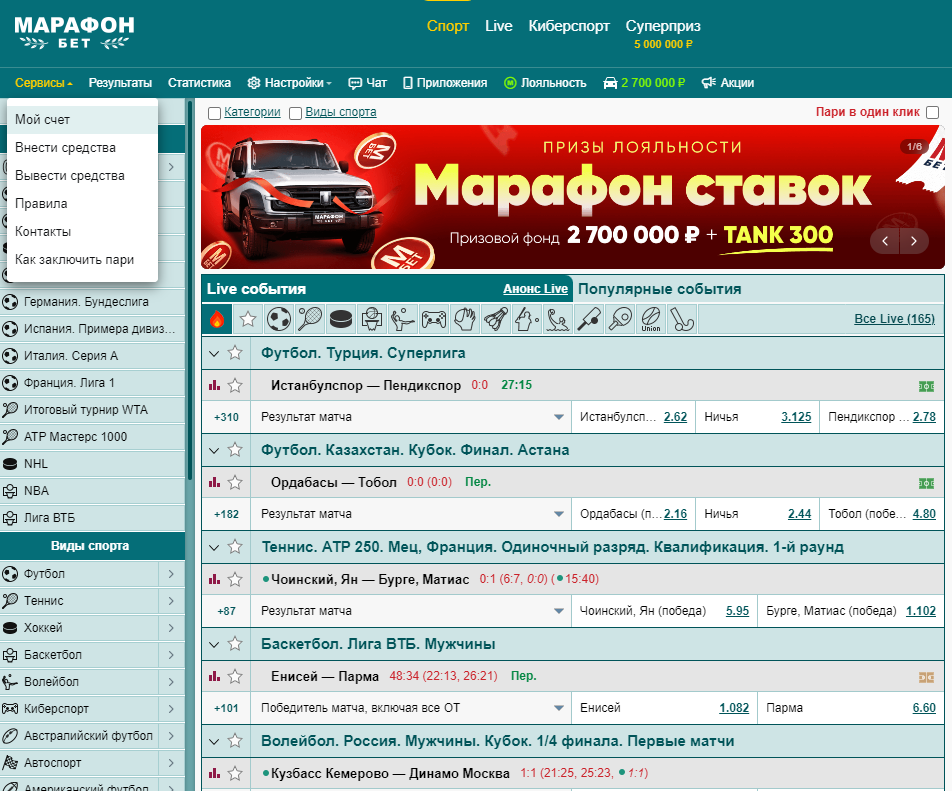This screenshot has height=791, width=952.
Task: Collapse Футбол. Казахстан. Кубок section
Action: (x=214, y=450)
